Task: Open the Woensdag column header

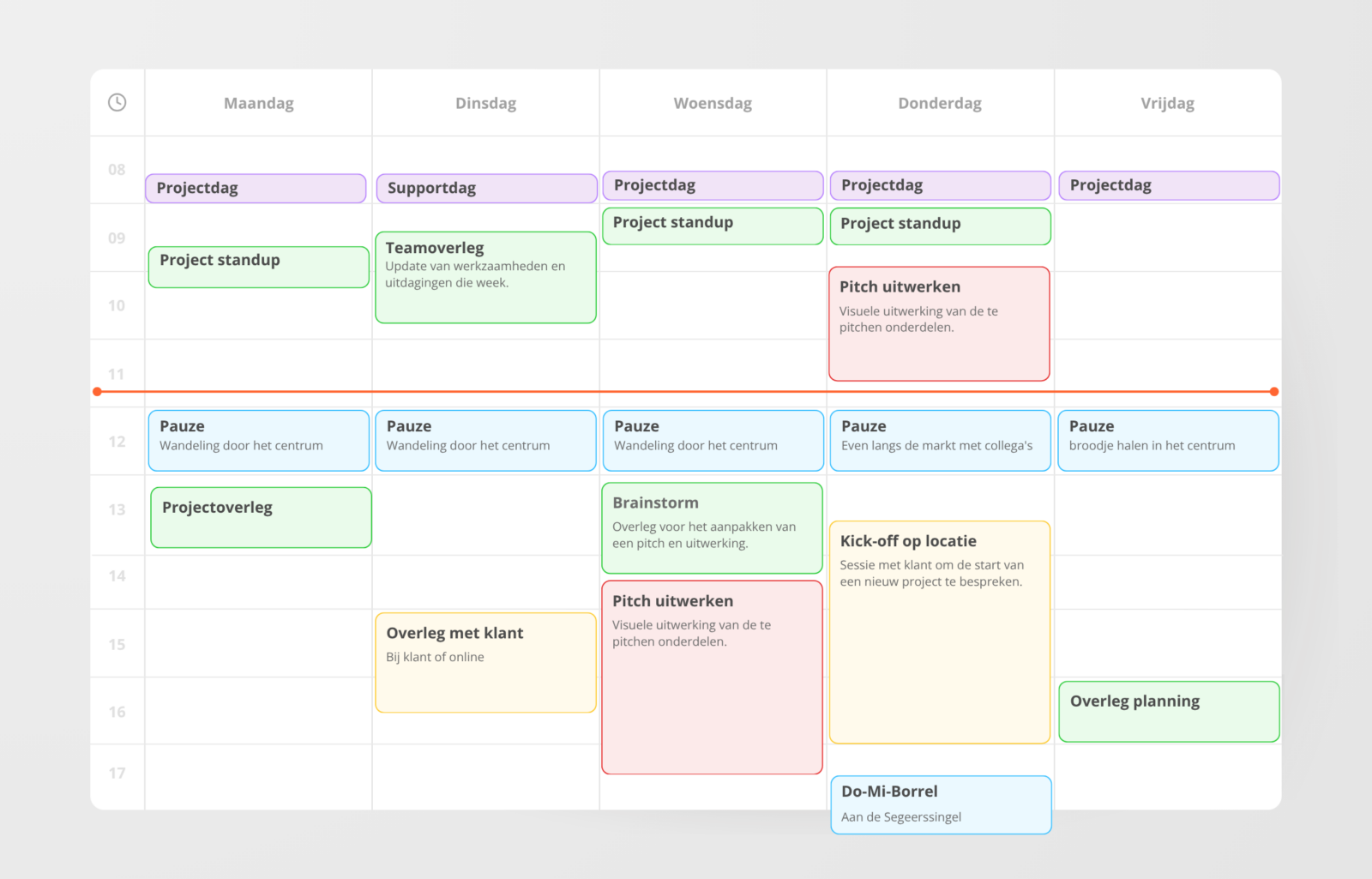Action: (713, 104)
